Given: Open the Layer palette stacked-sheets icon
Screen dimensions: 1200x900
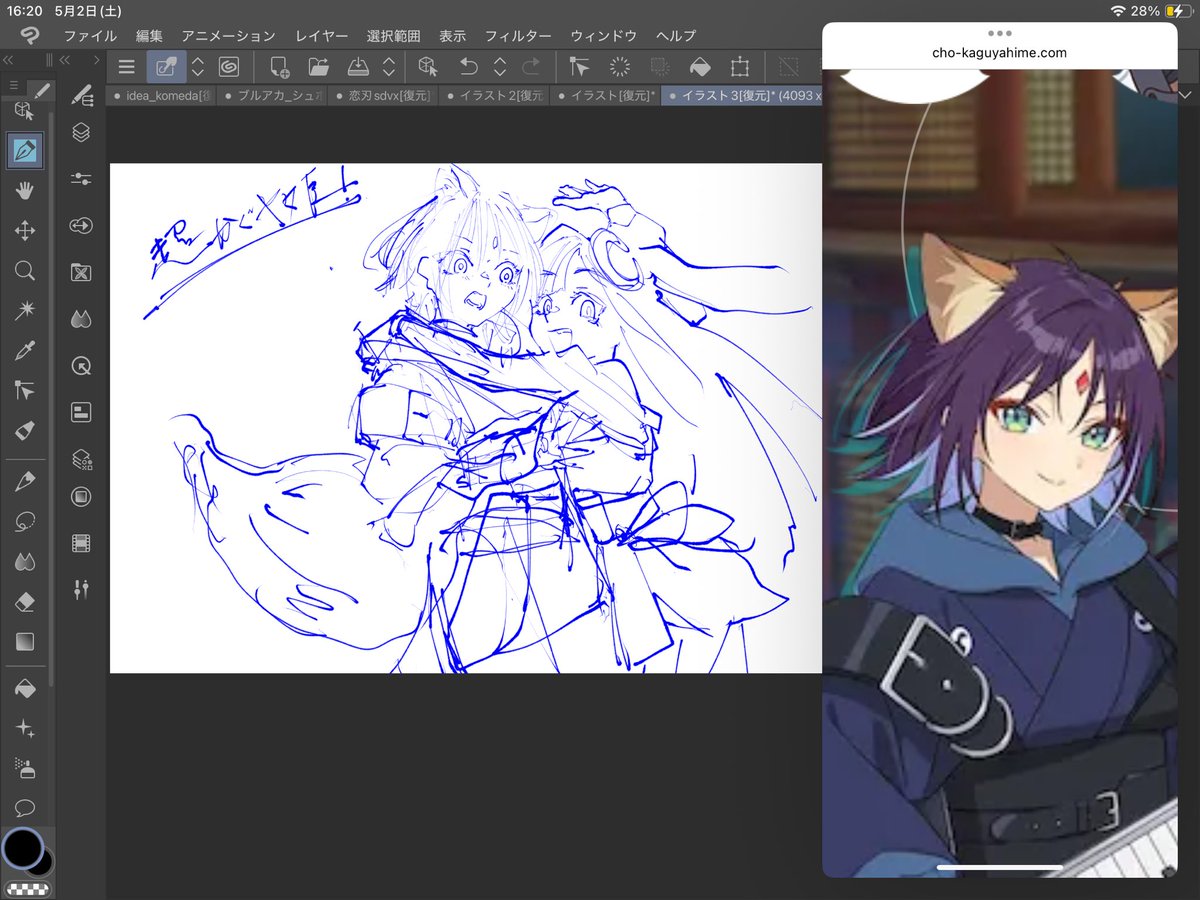Looking at the screenshot, I should point(82,132).
